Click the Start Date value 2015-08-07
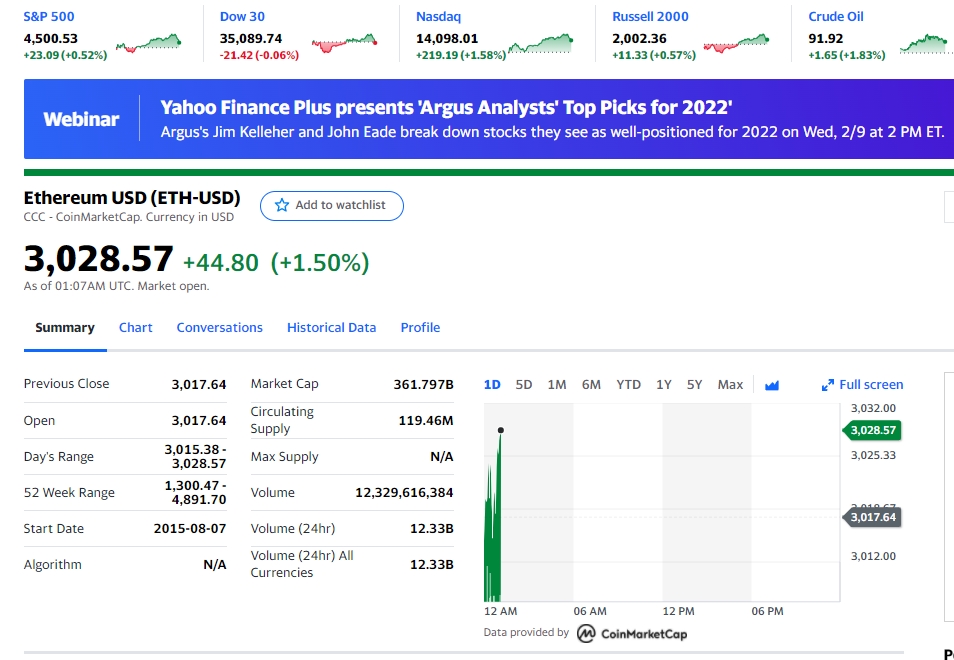This screenshot has width=954, height=660. point(190,529)
